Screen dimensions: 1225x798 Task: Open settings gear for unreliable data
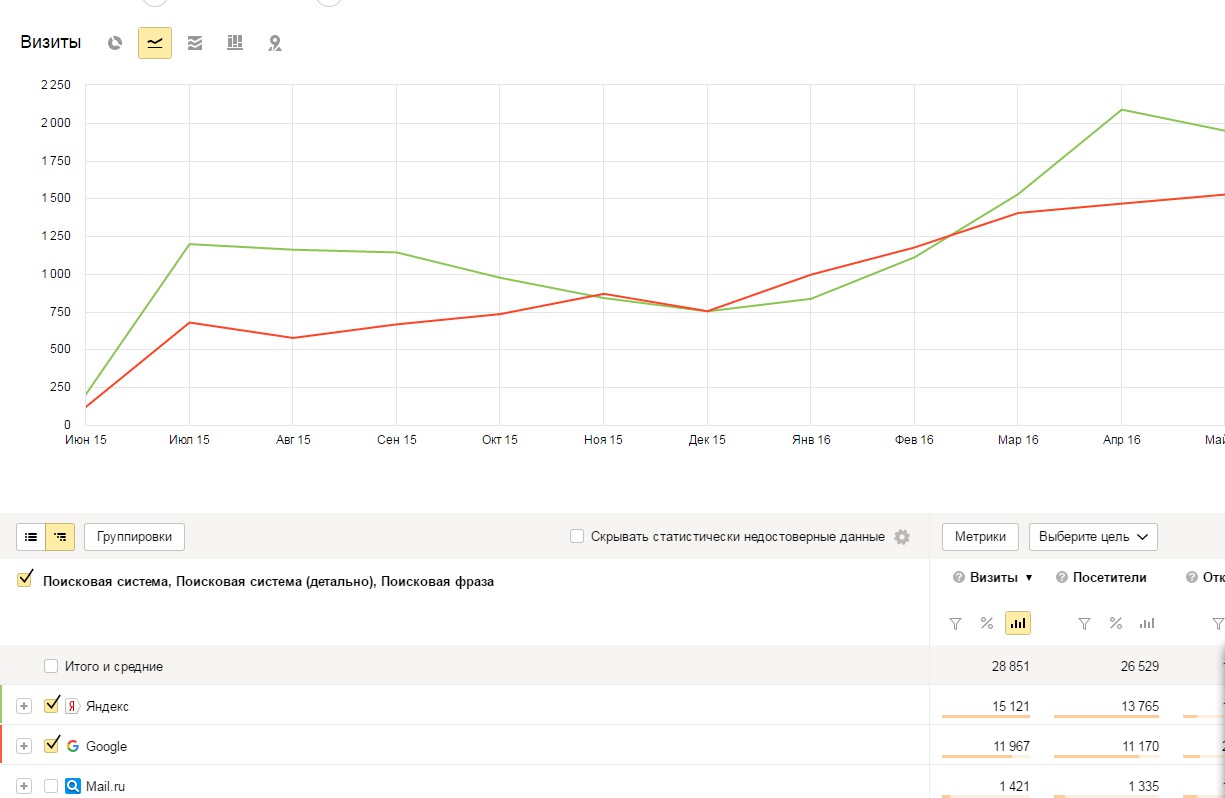tap(902, 537)
